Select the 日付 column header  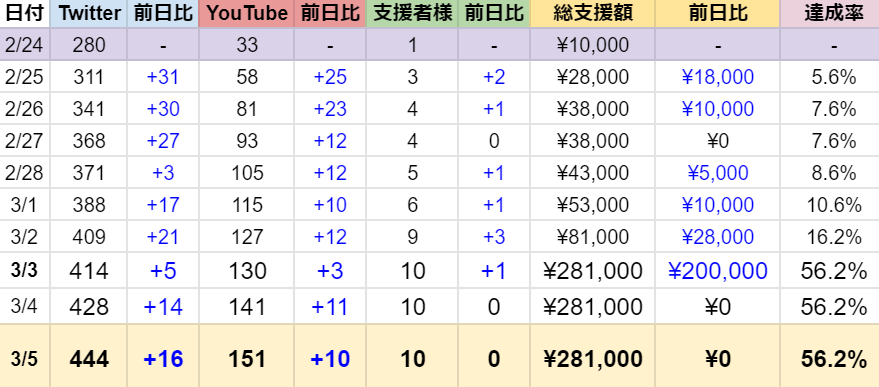point(24,13)
